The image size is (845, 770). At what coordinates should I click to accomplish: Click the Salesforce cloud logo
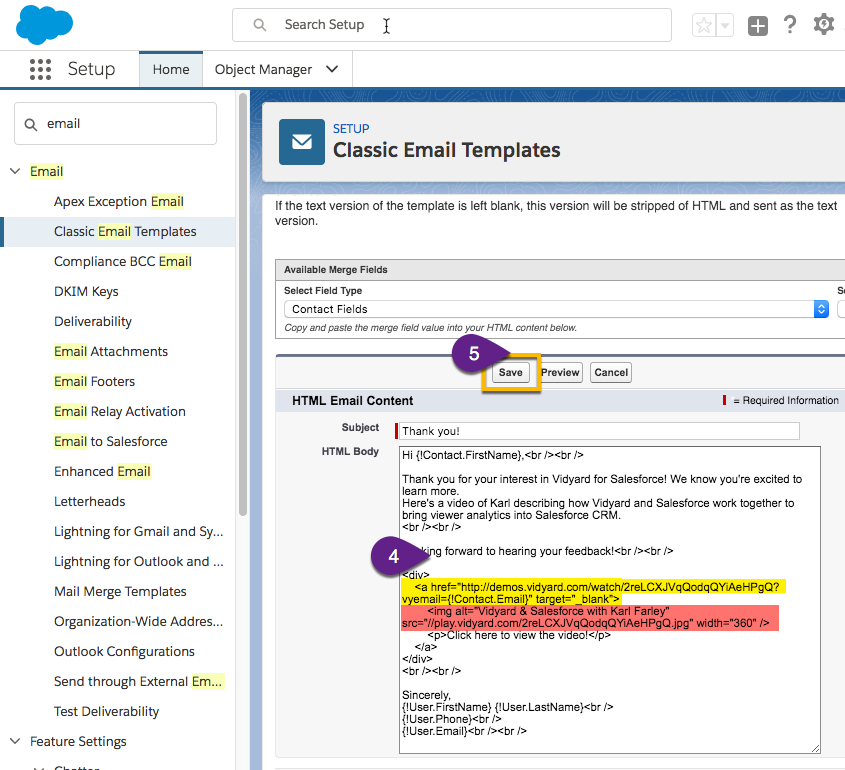pos(44,24)
